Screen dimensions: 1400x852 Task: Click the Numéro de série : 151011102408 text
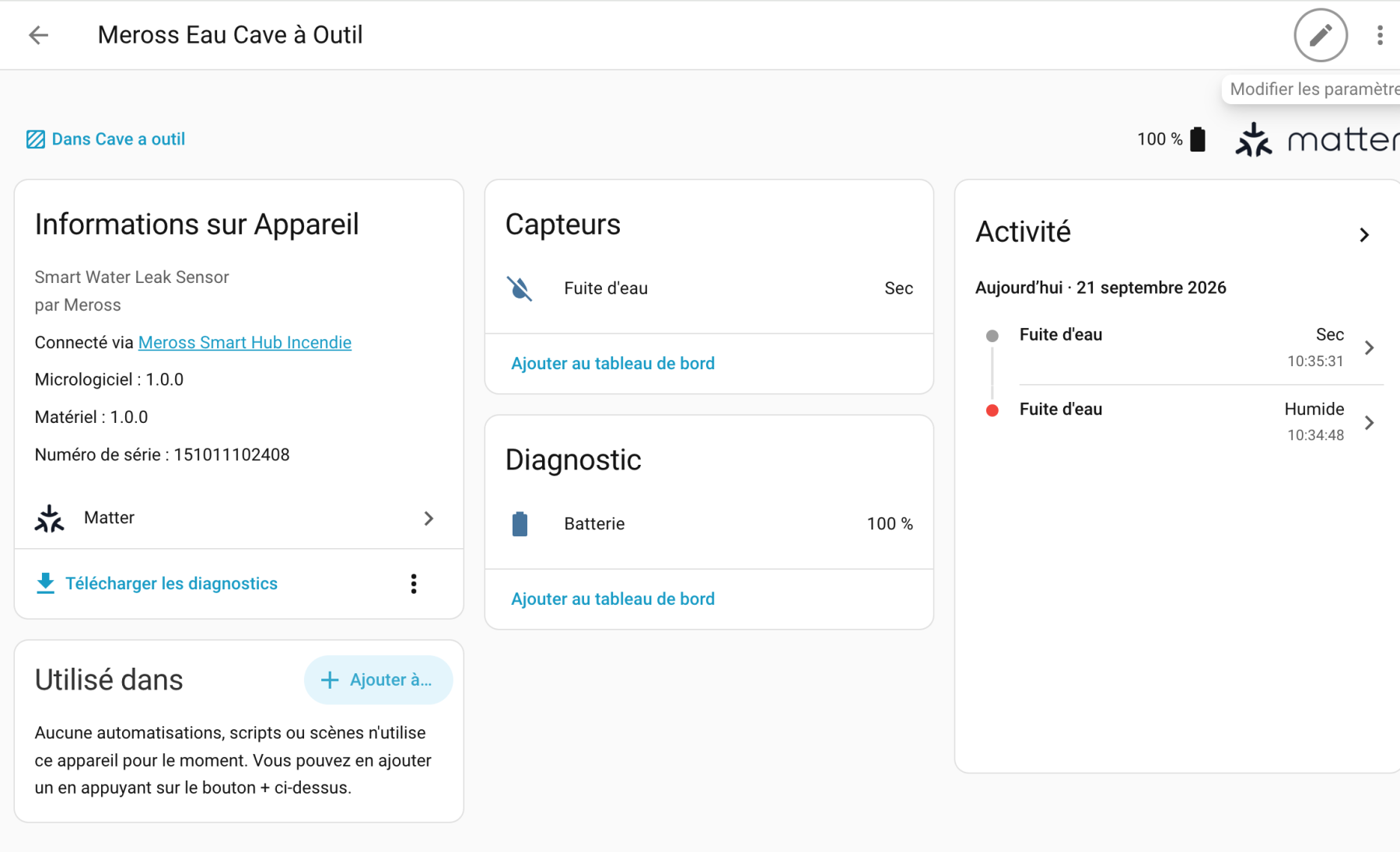point(162,455)
